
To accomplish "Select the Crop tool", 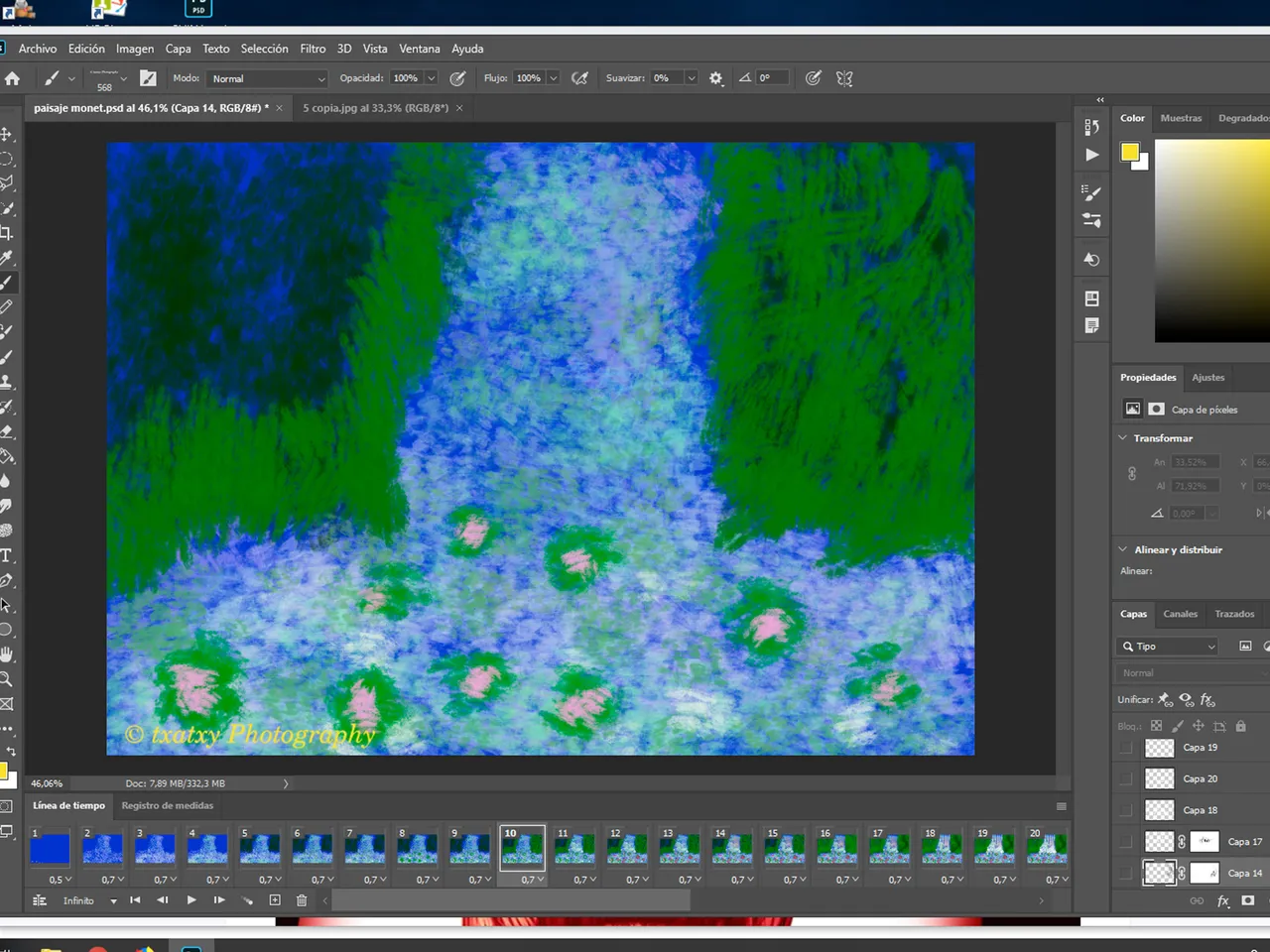I will pos(6,233).
